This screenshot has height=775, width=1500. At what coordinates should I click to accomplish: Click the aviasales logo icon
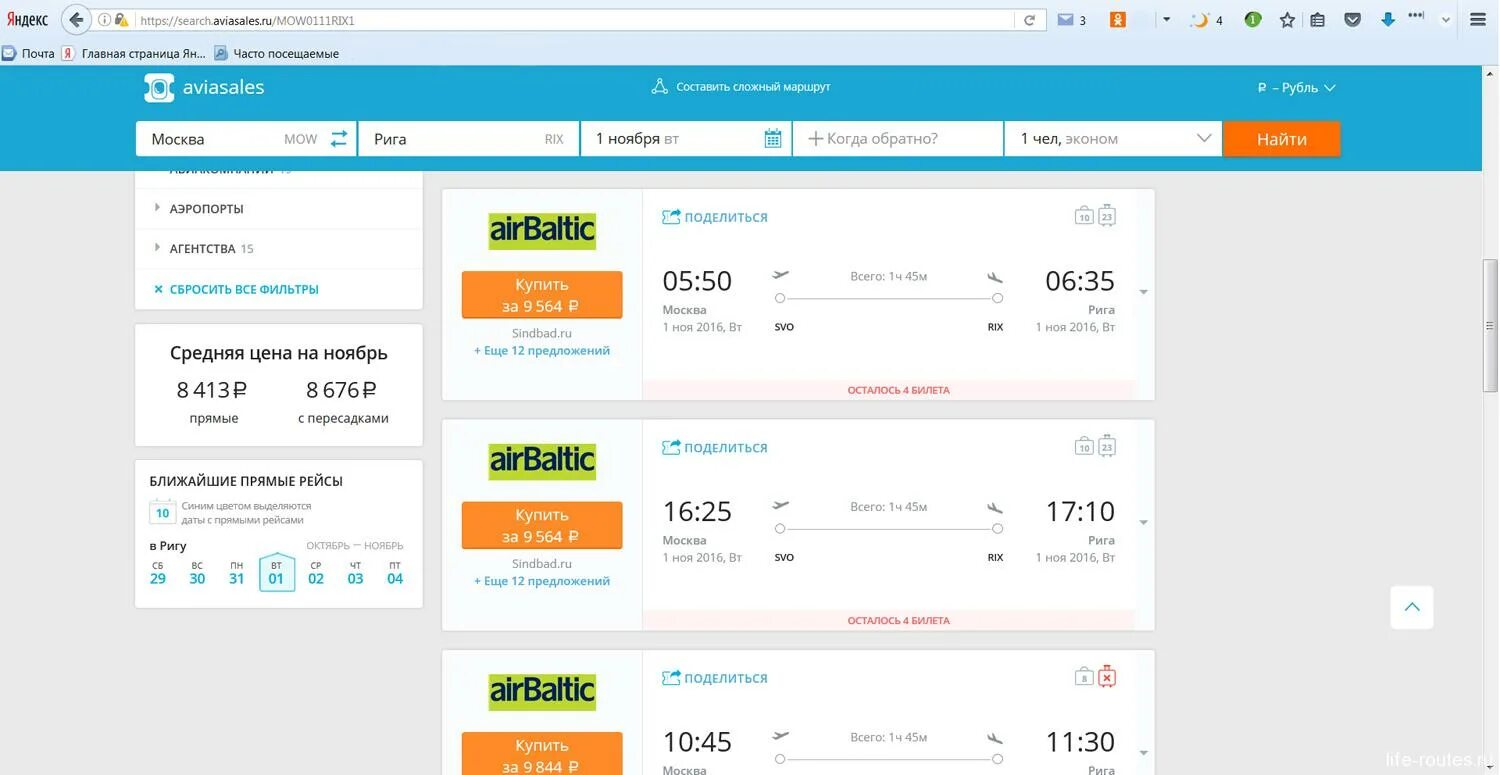(x=159, y=88)
